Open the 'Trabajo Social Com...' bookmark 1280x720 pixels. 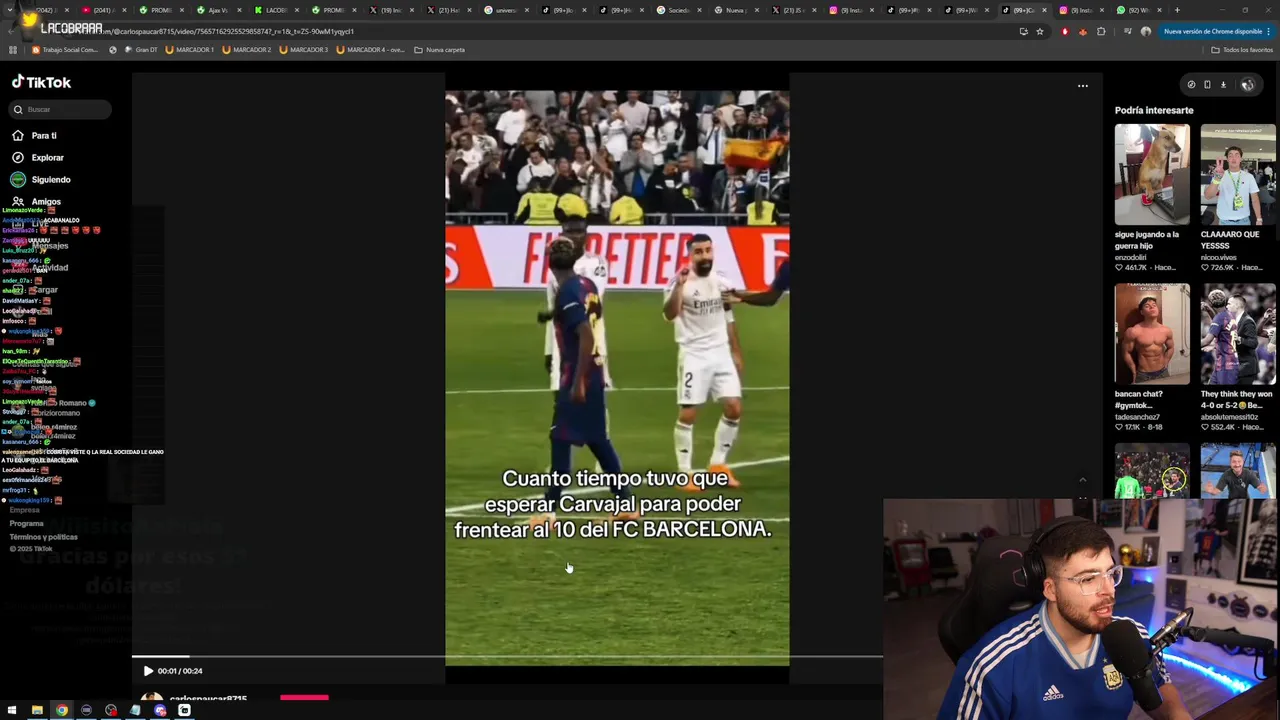coord(65,49)
